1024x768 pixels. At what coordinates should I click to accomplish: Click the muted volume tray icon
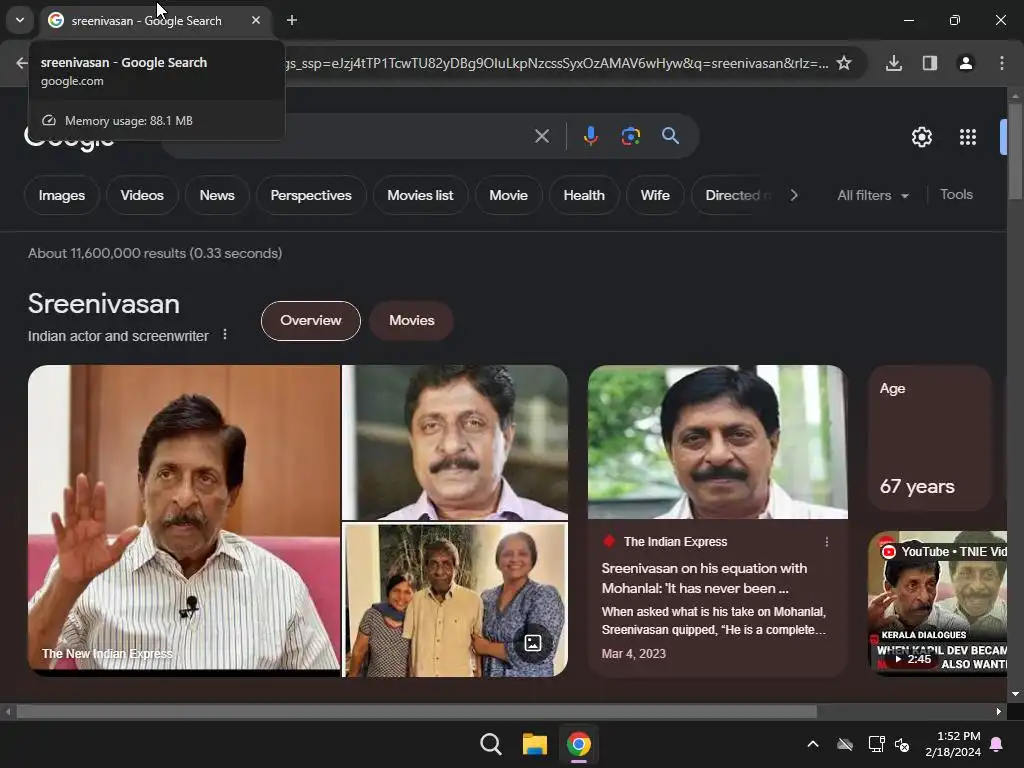tap(902, 744)
